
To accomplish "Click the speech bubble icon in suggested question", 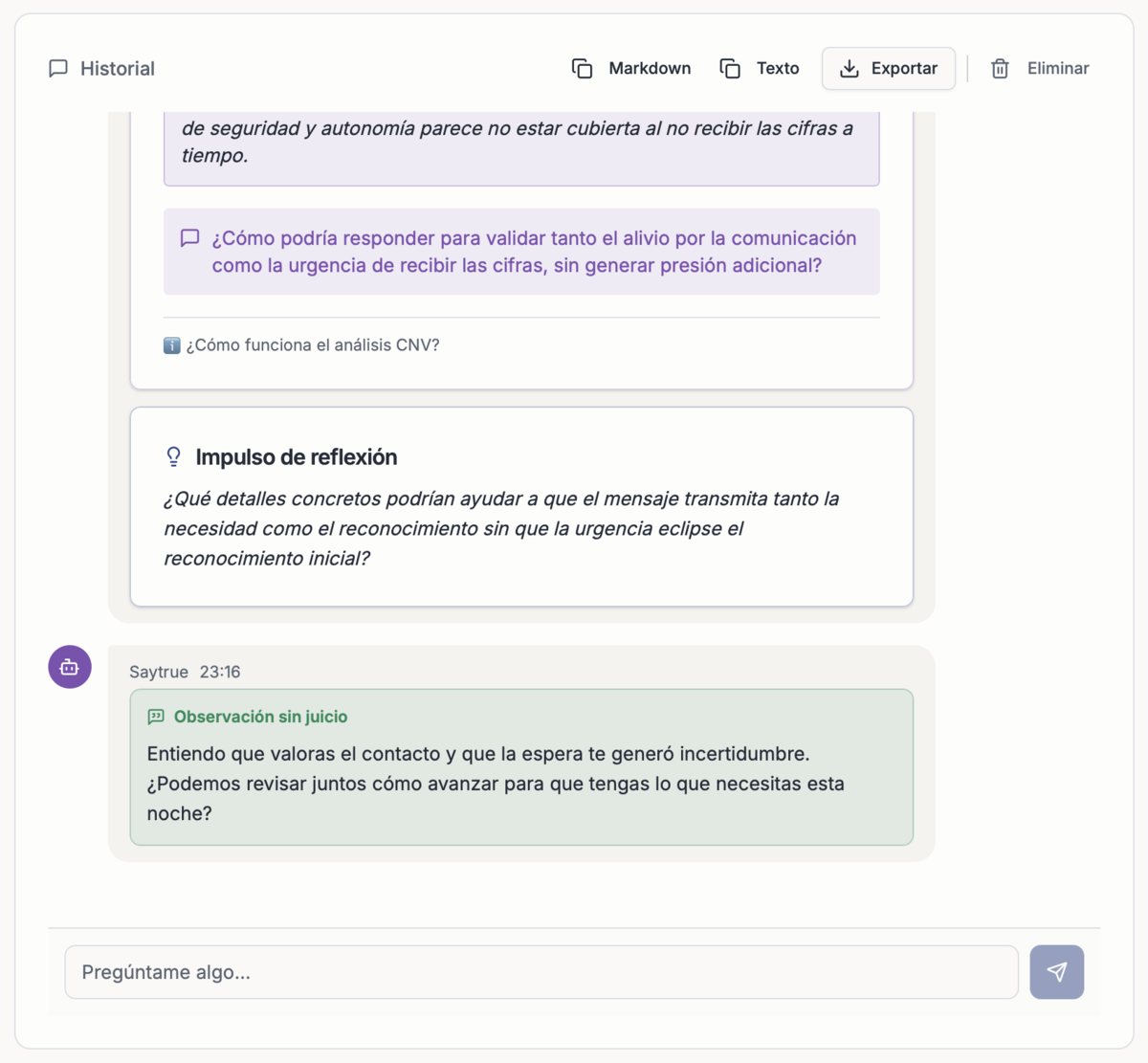I will coord(190,238).
